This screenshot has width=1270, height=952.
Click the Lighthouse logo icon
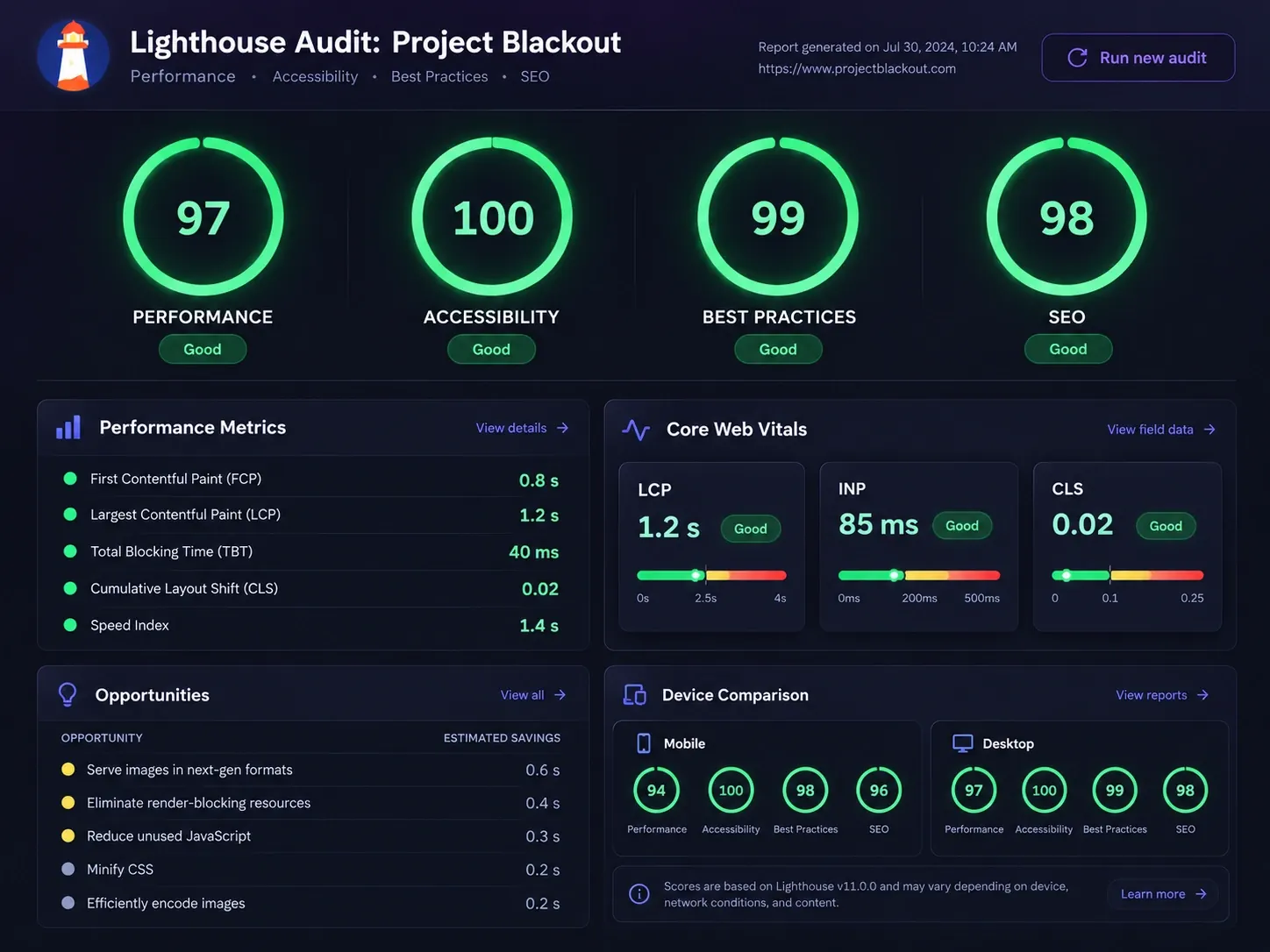pyautogui.click(x=74, y=55)
